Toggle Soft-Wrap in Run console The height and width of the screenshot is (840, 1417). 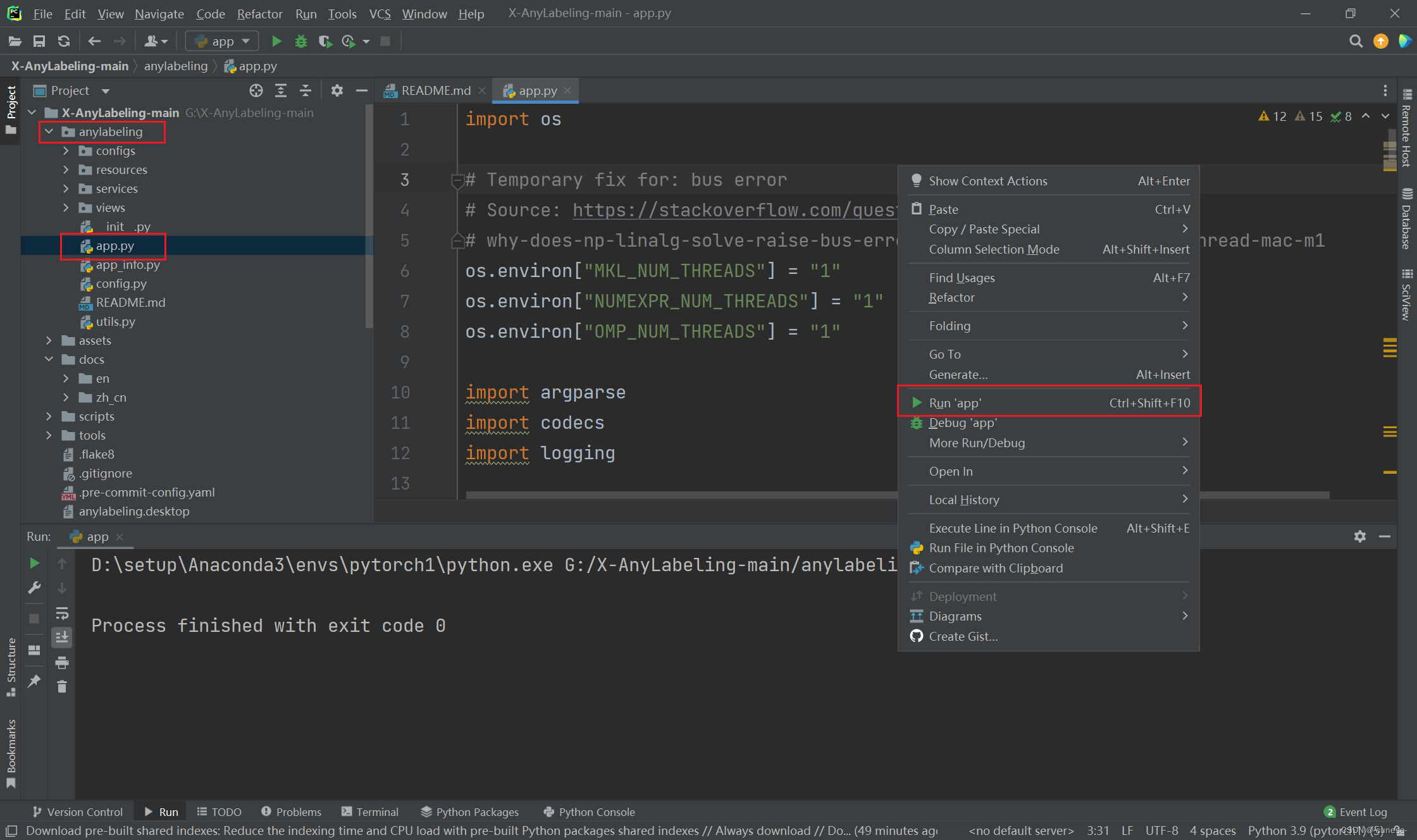62,613
